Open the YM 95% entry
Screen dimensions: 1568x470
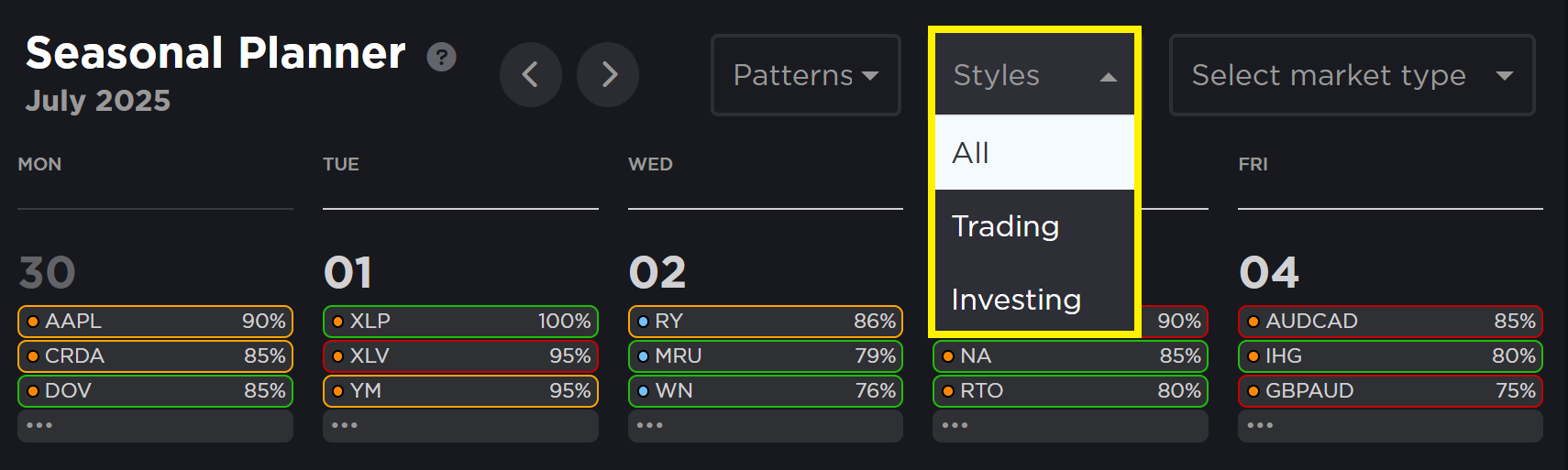[460, 391]
